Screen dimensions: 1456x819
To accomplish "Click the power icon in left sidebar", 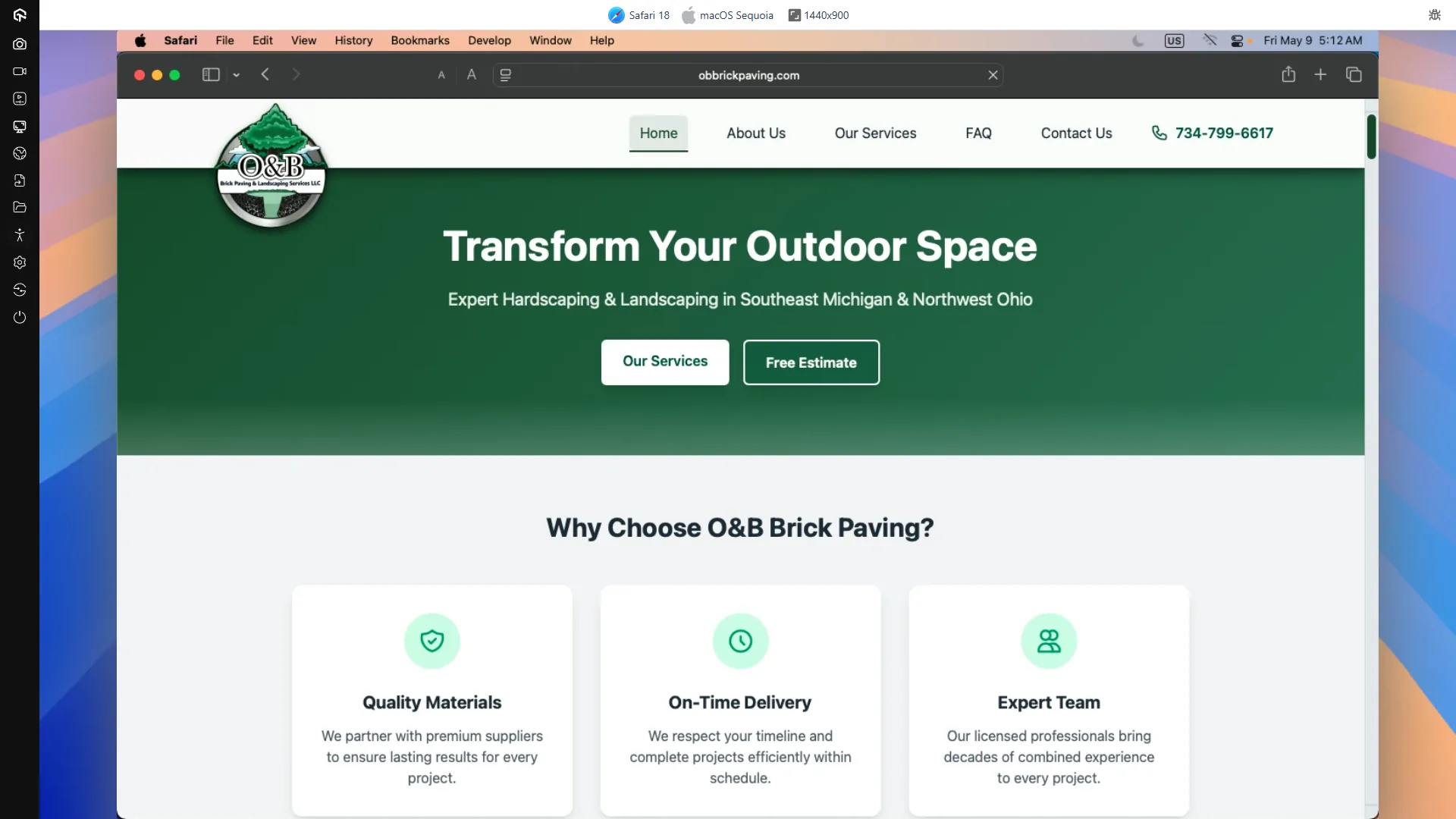I will [20, 317].
